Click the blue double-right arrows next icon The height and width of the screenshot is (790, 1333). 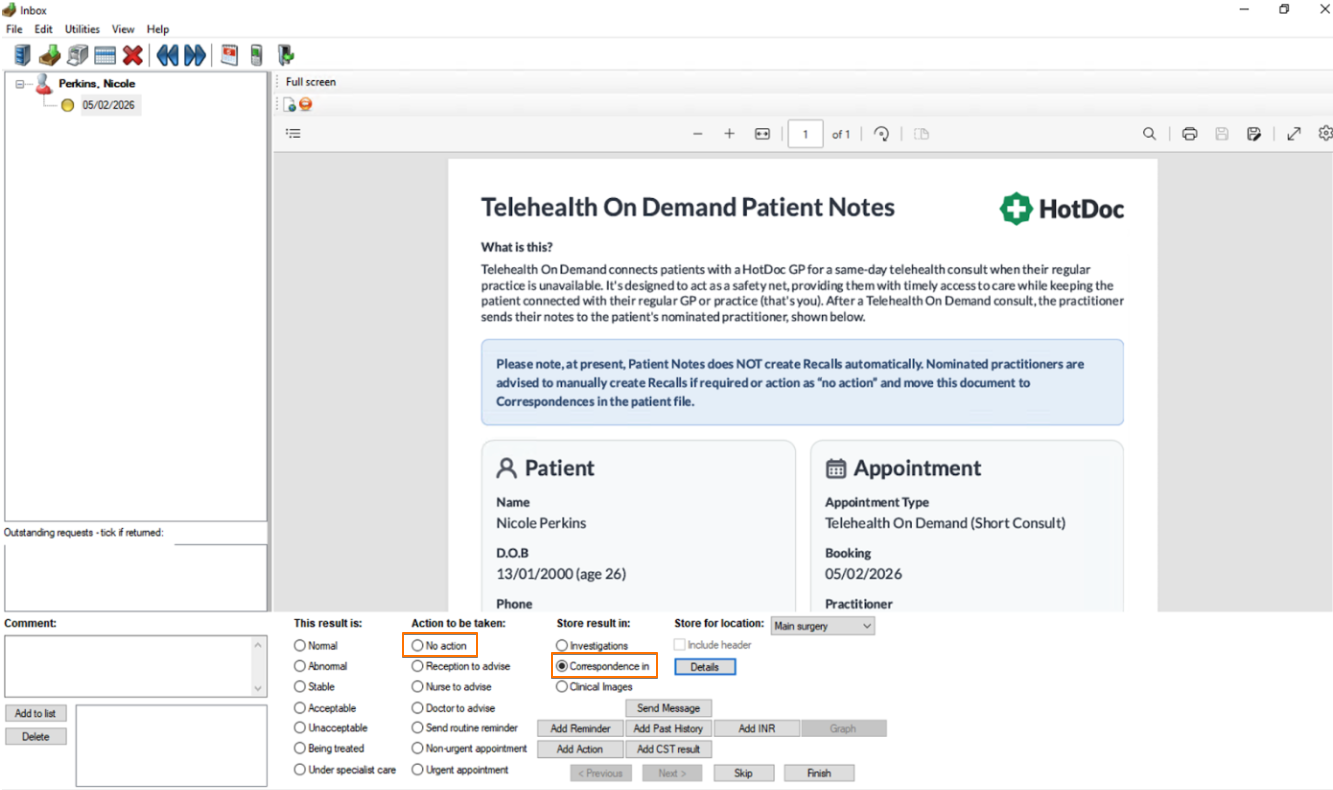click(x=195, y=55)
